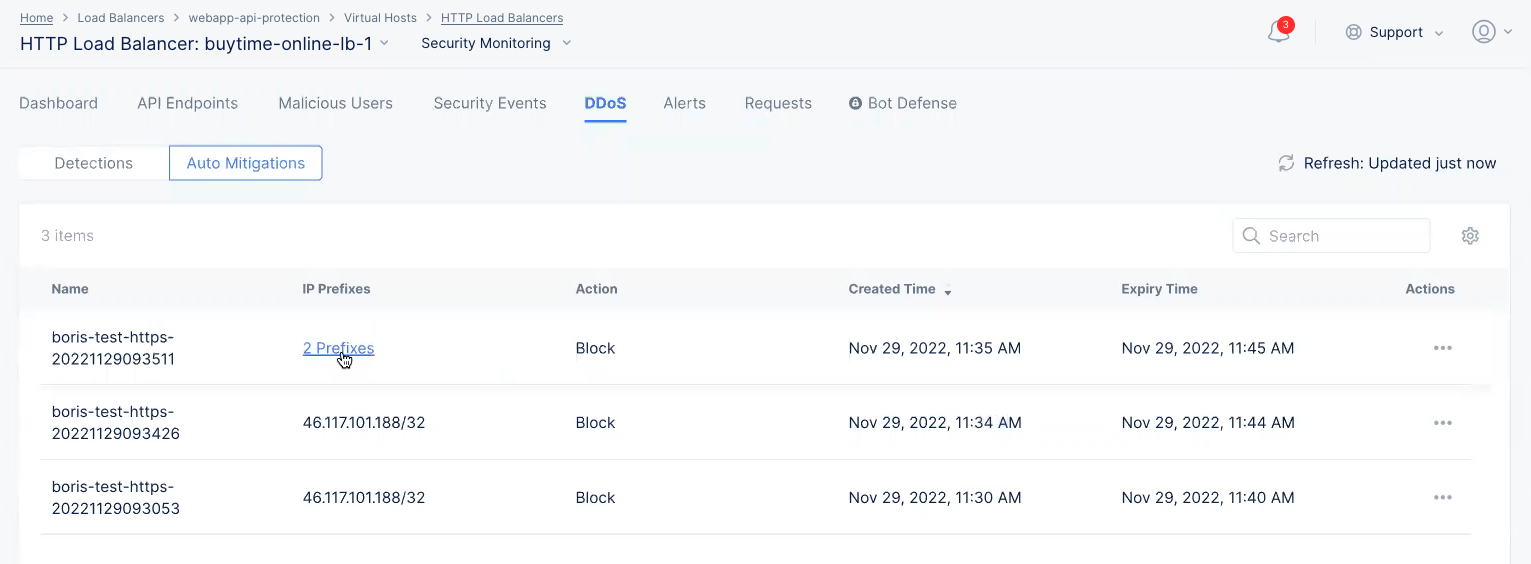Open the notifications bell icon

tap(1278, 33)
